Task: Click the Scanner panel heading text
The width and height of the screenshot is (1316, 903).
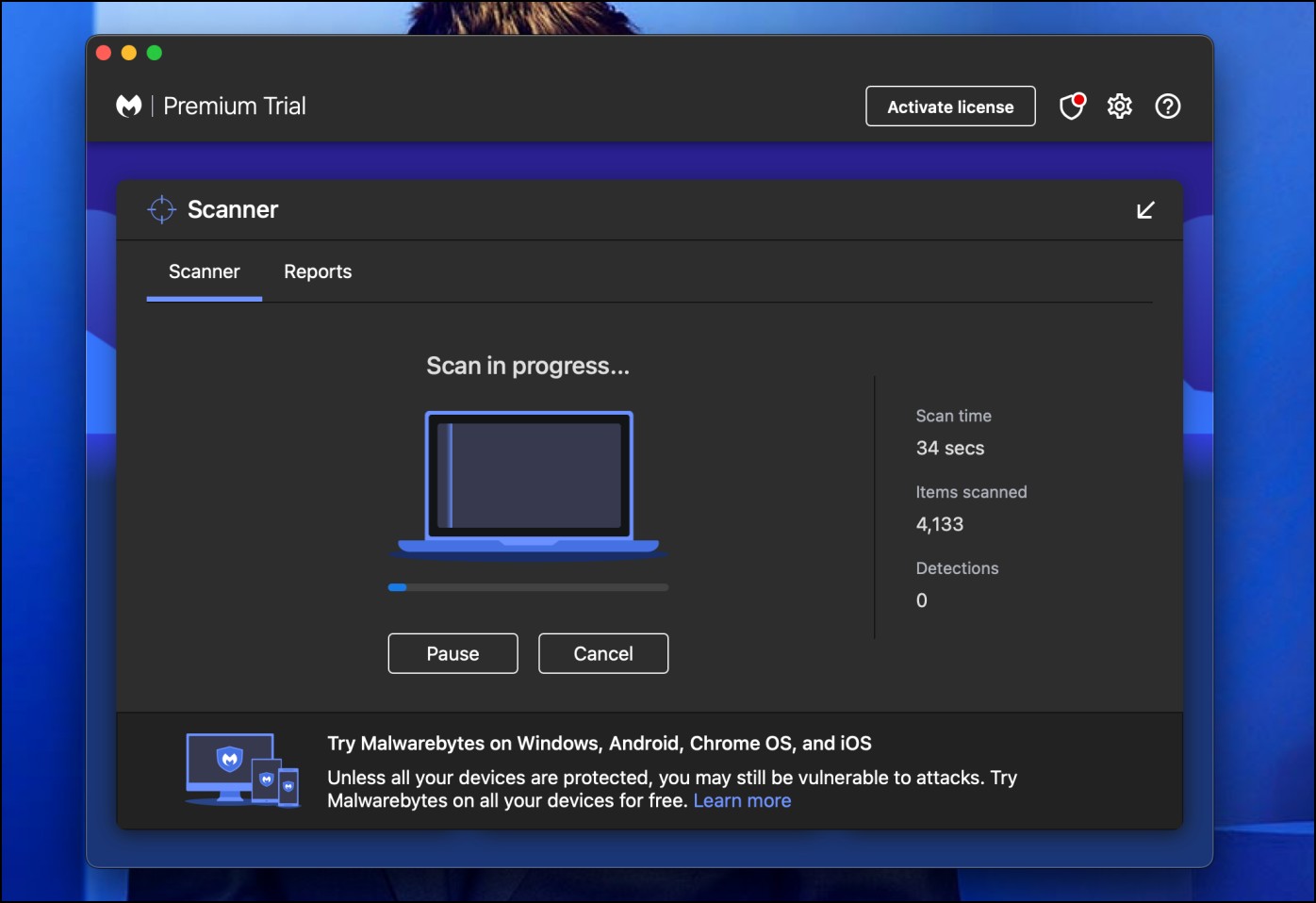Action: (x=233, y=209)
